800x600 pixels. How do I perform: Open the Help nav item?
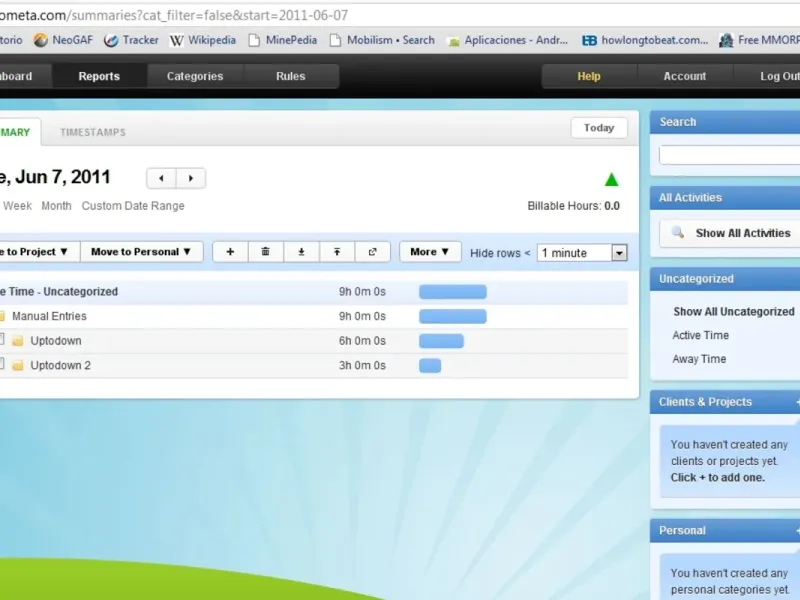(589, 76)
